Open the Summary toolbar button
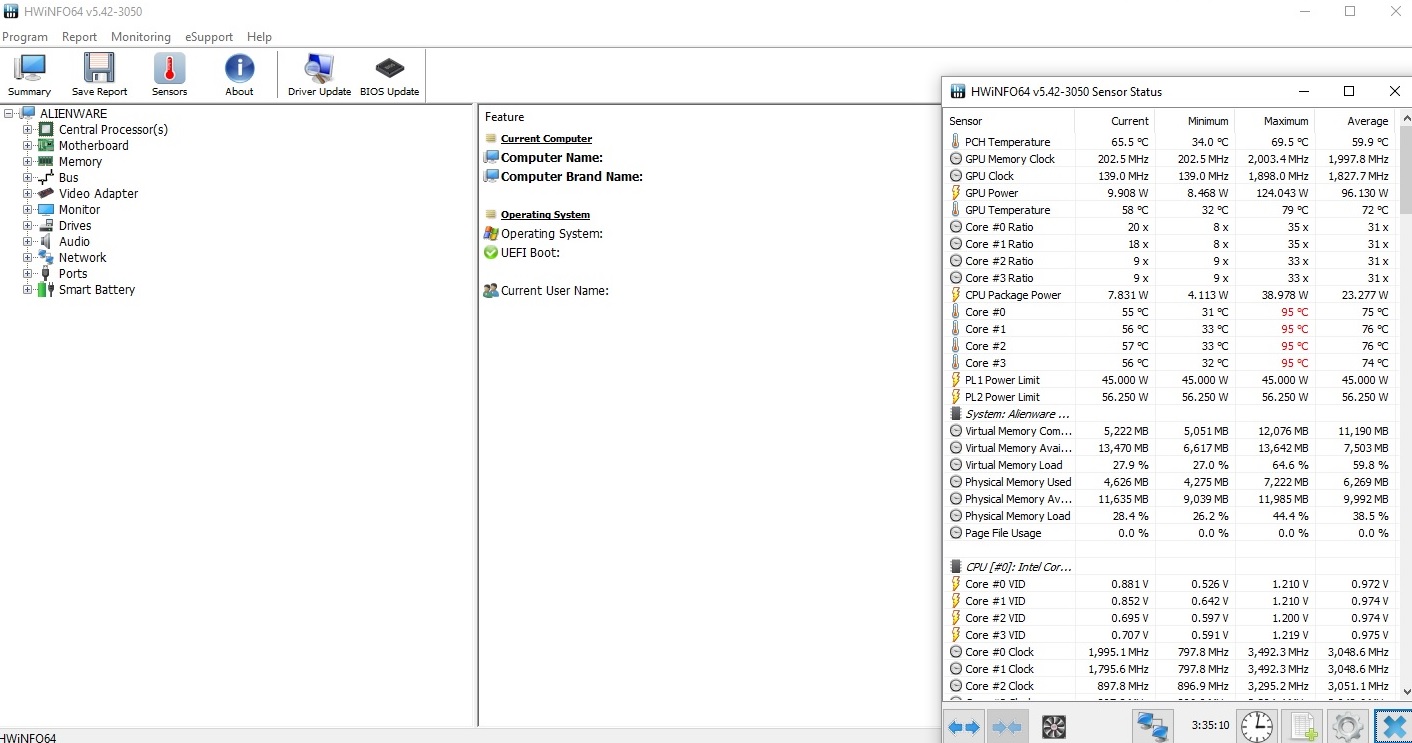The height and width of the screenshot is (743, 1412). click(x=30, y=75)
